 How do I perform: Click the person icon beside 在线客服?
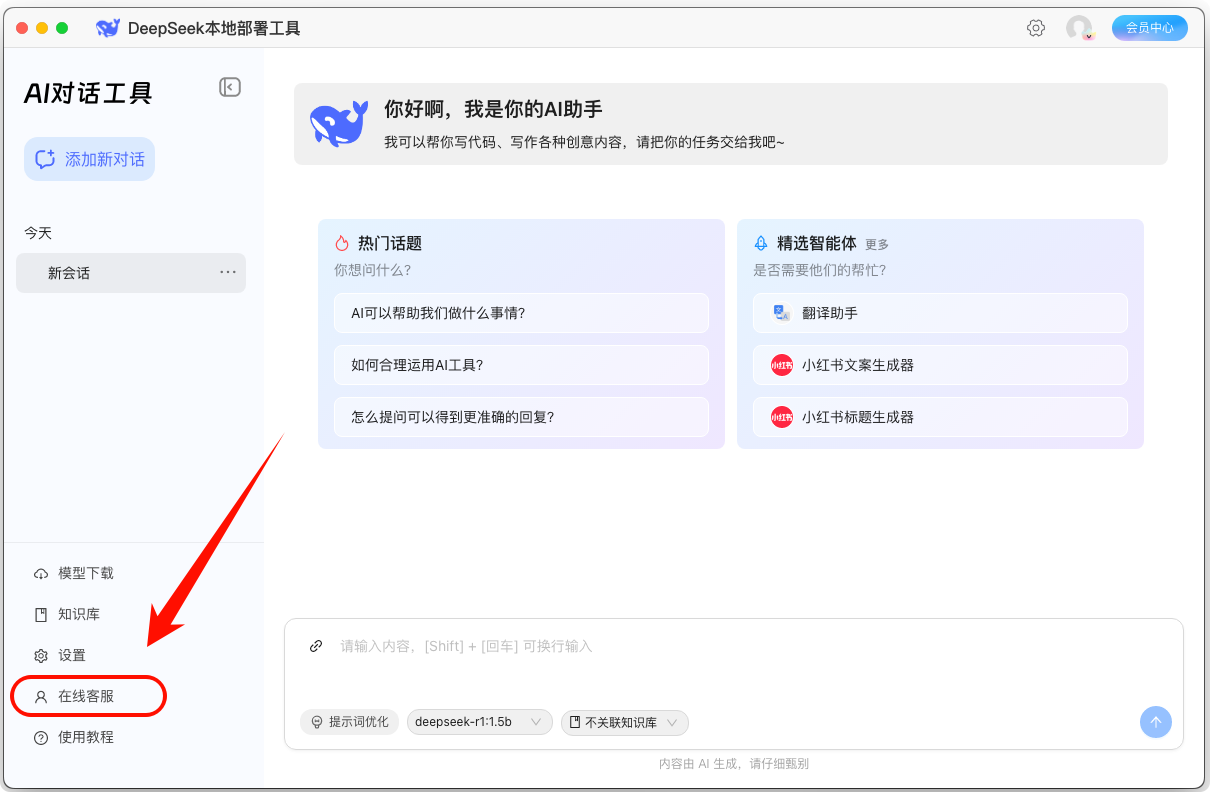tap(41, 697)
